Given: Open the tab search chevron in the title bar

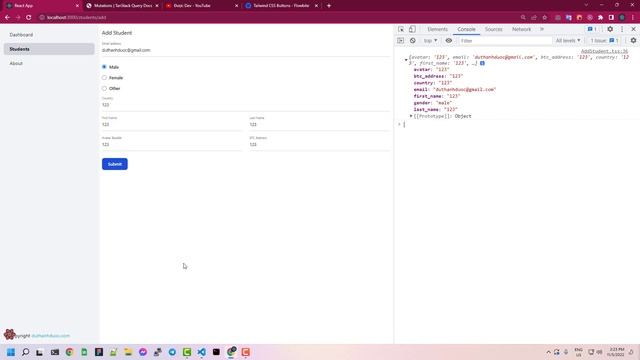Looking at the screenshot, I should click(586, 5).
